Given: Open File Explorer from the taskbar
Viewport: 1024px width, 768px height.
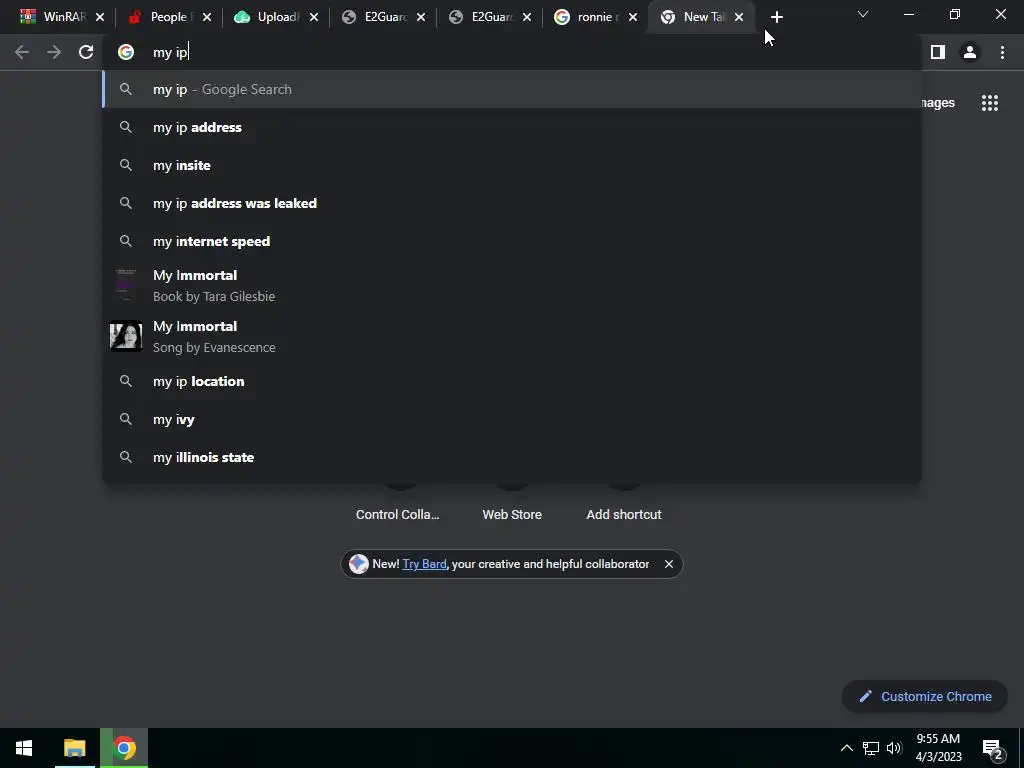Looking at the screenshot, I should tap(74, 748).
